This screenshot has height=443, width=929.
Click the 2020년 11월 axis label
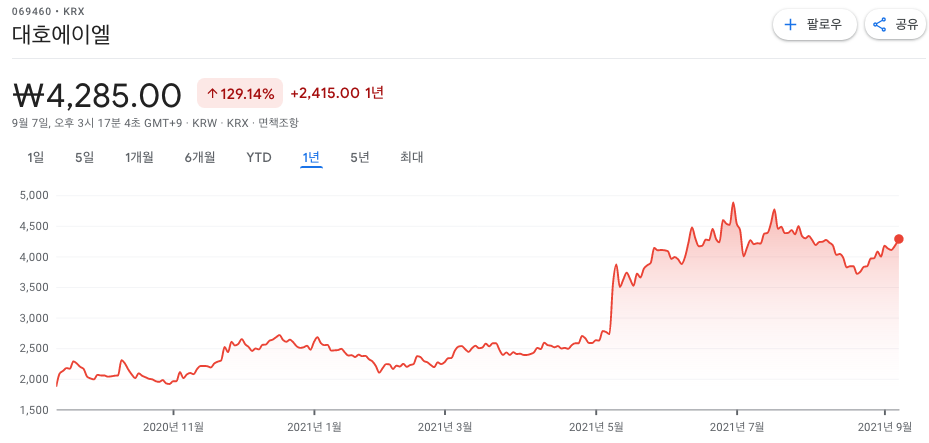(174, 426)
